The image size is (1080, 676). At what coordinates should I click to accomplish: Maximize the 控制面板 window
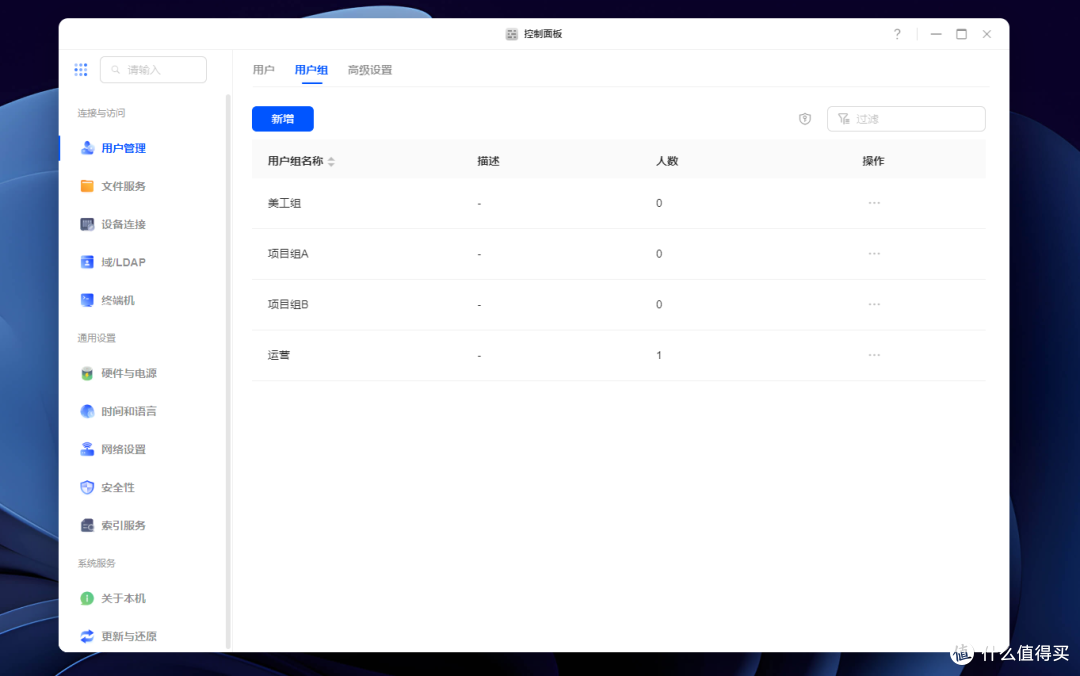pos(961,34)
